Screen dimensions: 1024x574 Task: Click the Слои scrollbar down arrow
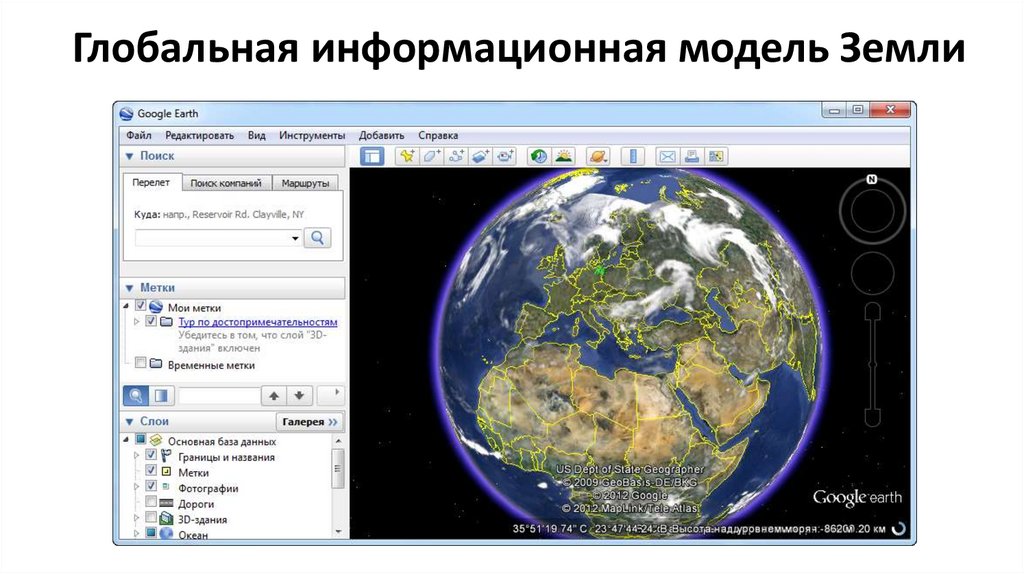tap(338, 532)
